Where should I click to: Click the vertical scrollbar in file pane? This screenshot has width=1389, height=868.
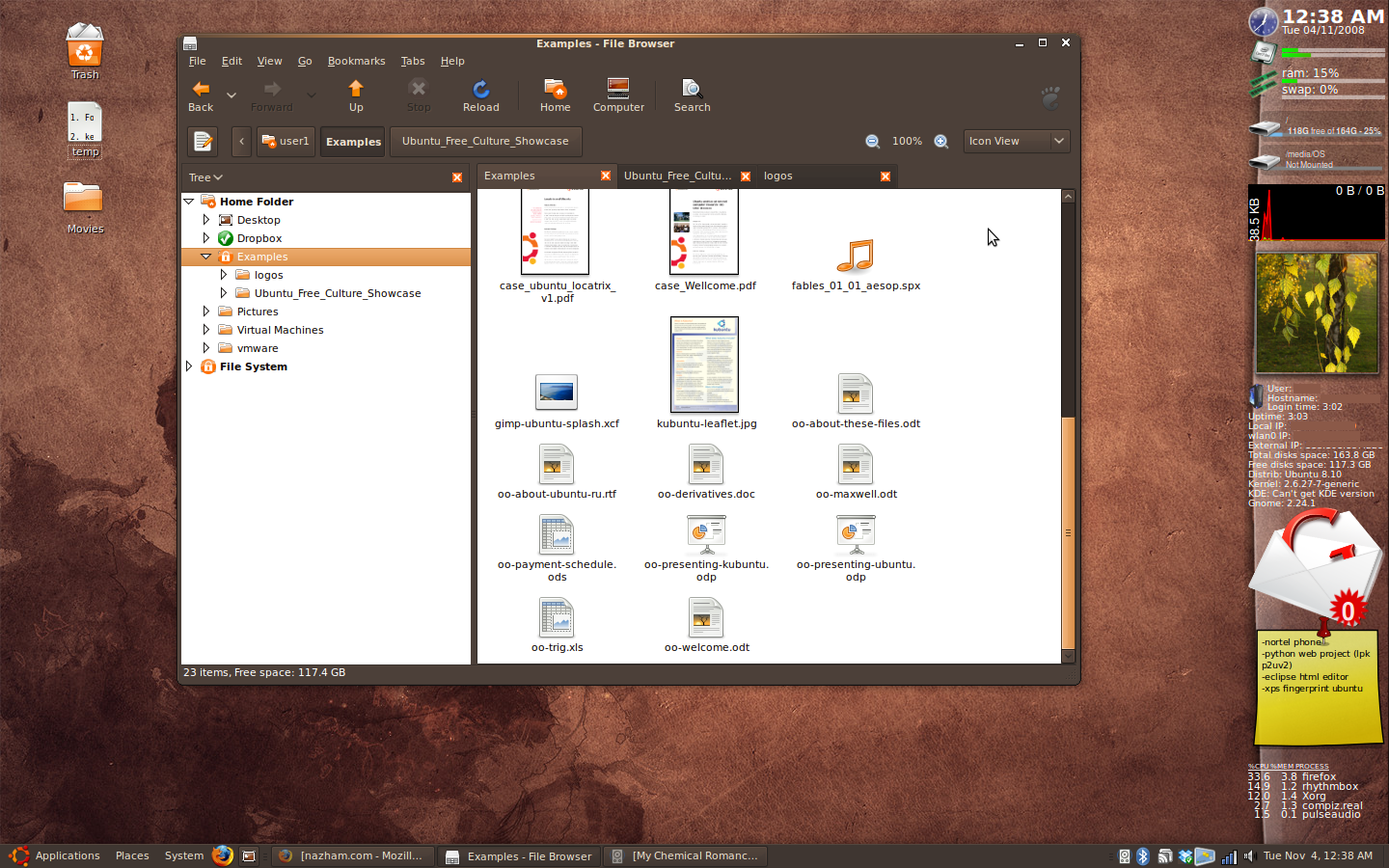tap(1068, 532)
